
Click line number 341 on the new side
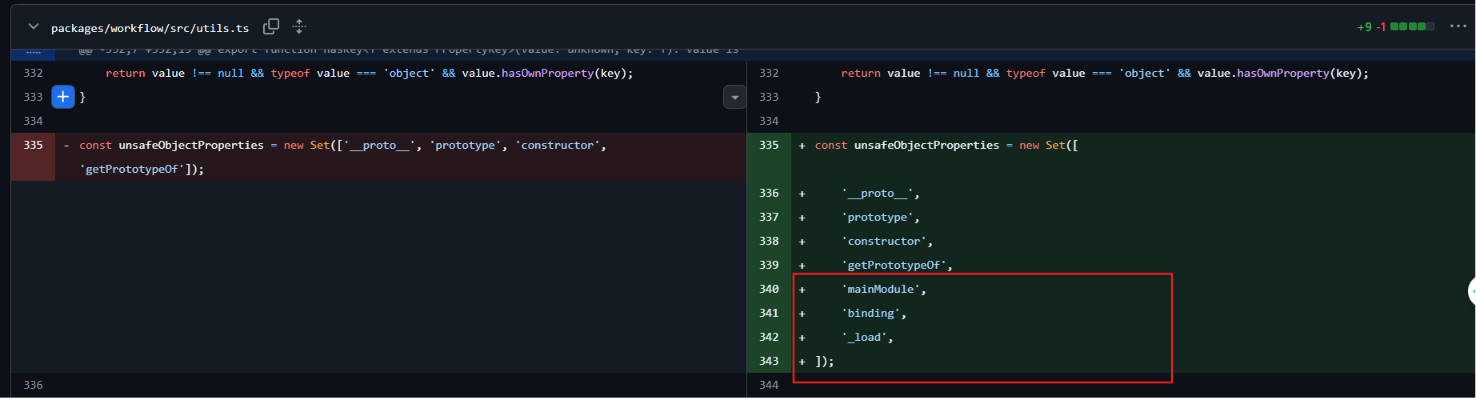[769, 313]
